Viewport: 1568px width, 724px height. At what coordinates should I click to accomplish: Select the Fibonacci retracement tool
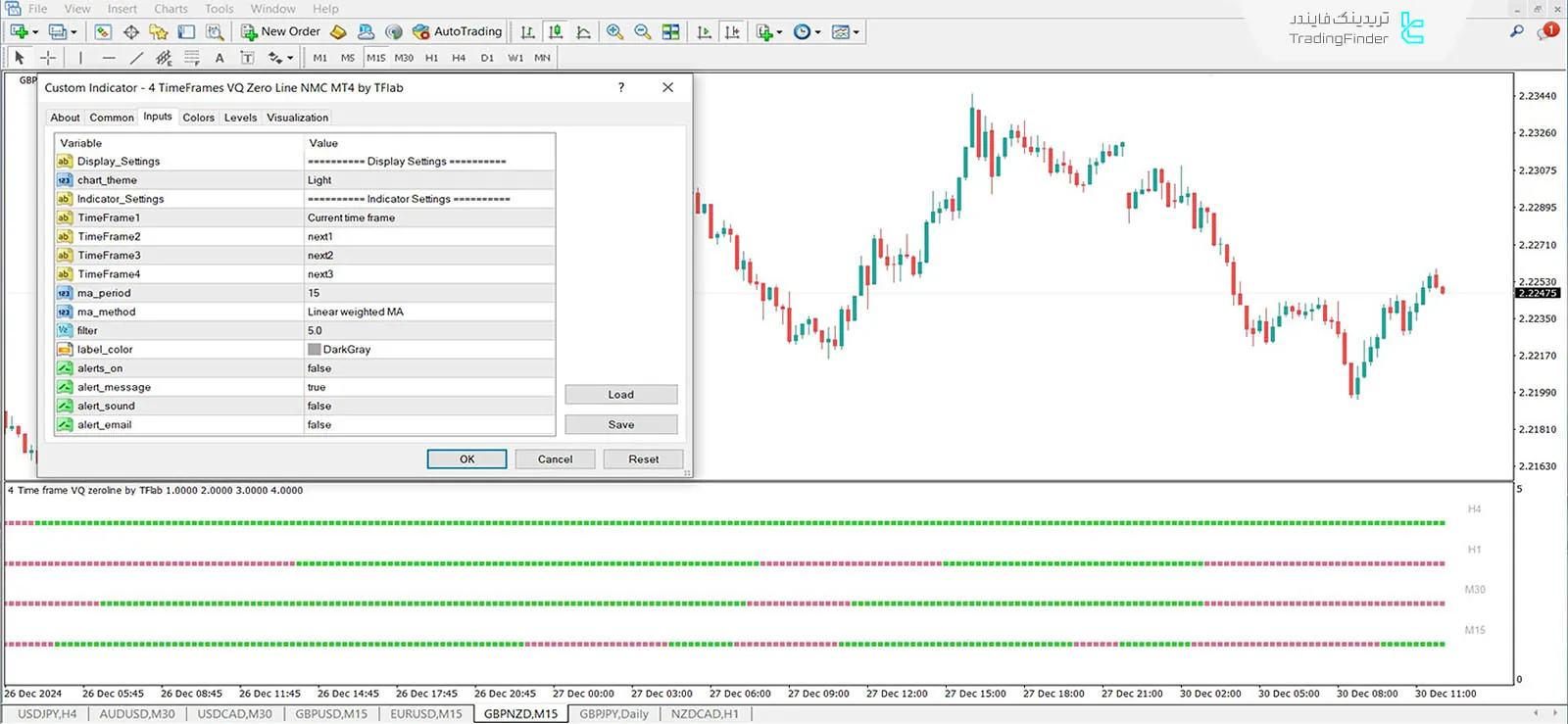click(192, 58)
